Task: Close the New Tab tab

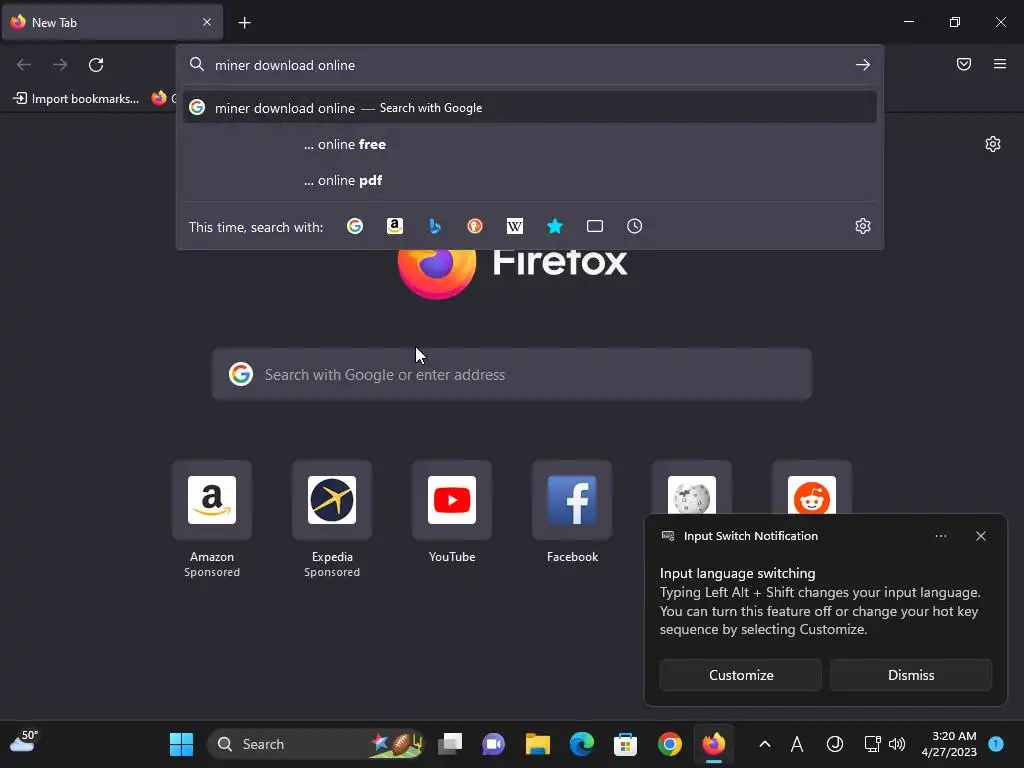Action: [x=207, y=22]
